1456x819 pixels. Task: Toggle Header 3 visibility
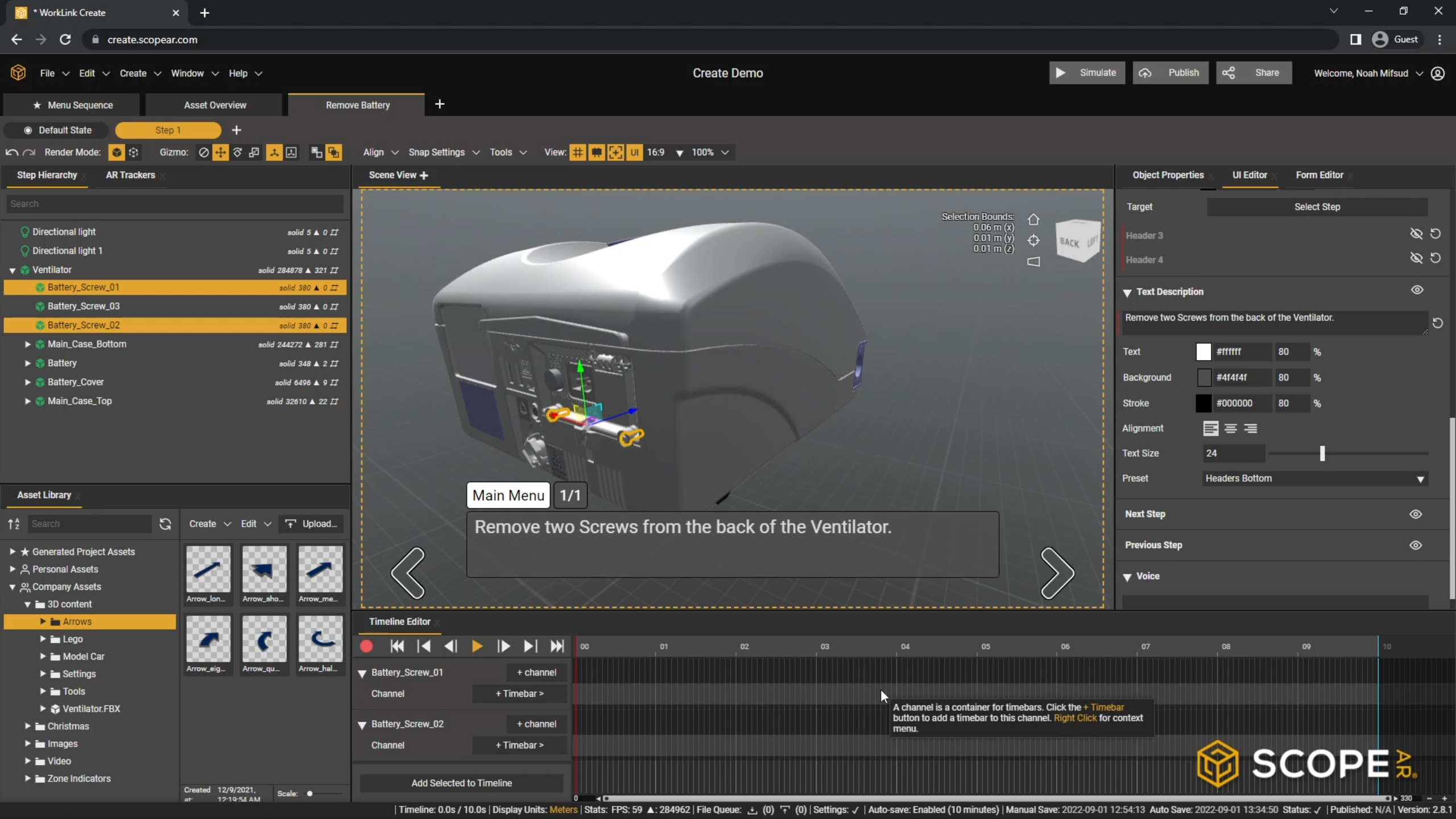tap(1416, 234)
